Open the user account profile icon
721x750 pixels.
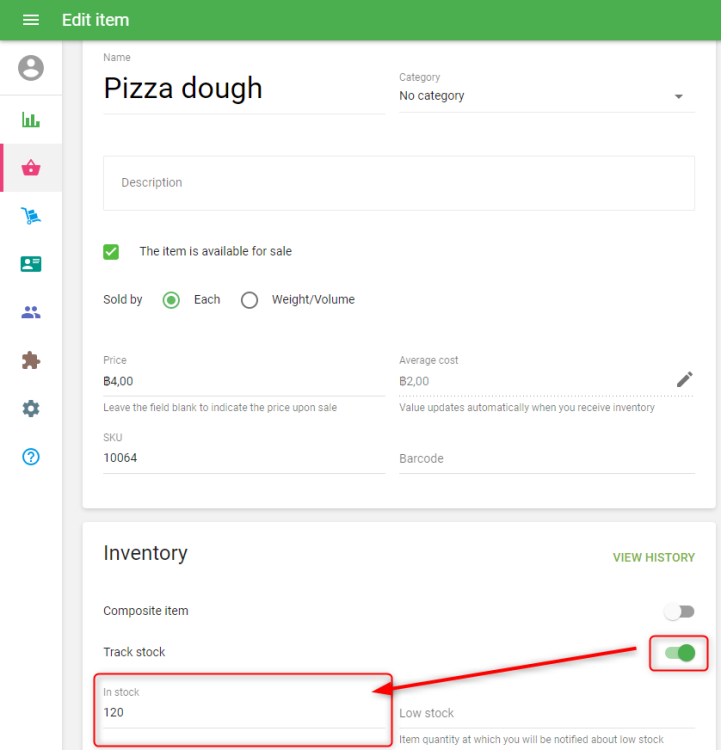tap(31, 68)
